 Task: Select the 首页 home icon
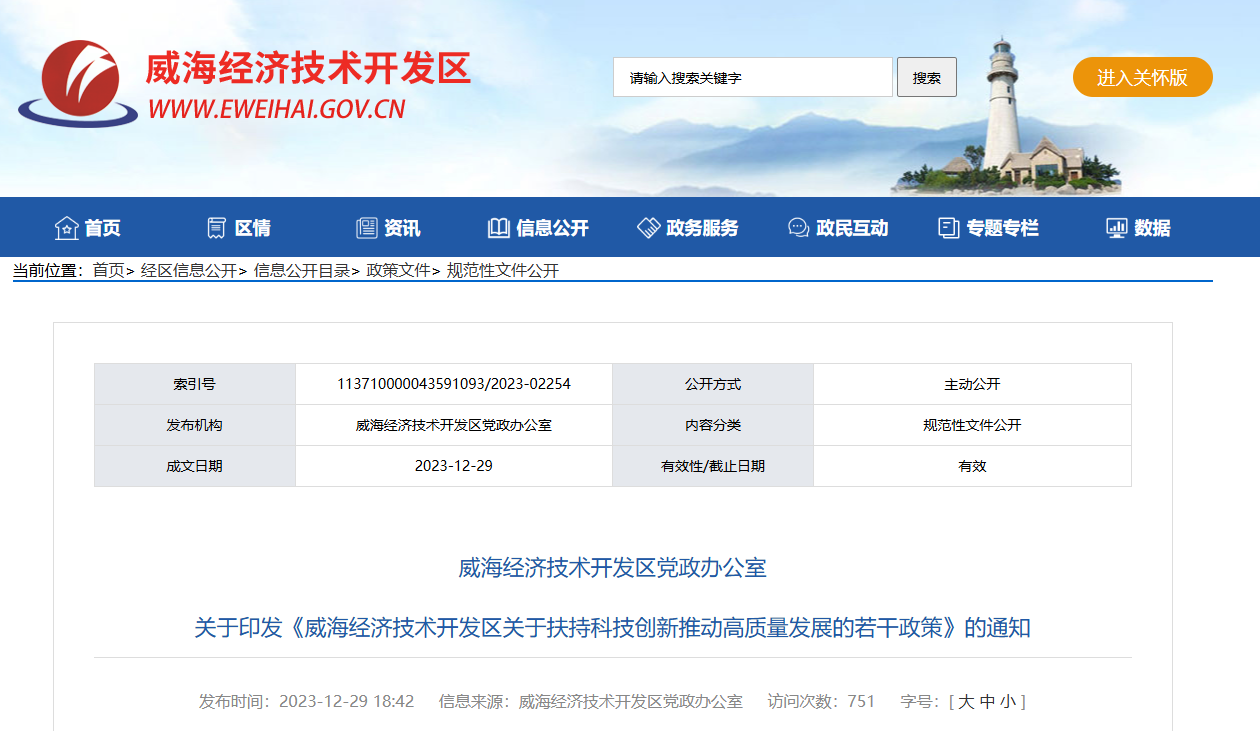coord(65,227)
